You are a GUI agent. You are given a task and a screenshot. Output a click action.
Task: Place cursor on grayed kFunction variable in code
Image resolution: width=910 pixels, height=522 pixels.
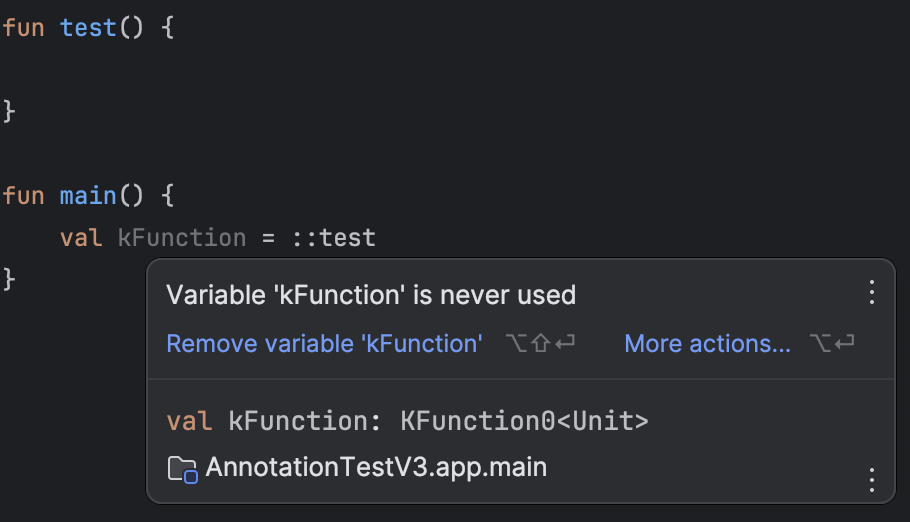[182, 238]
